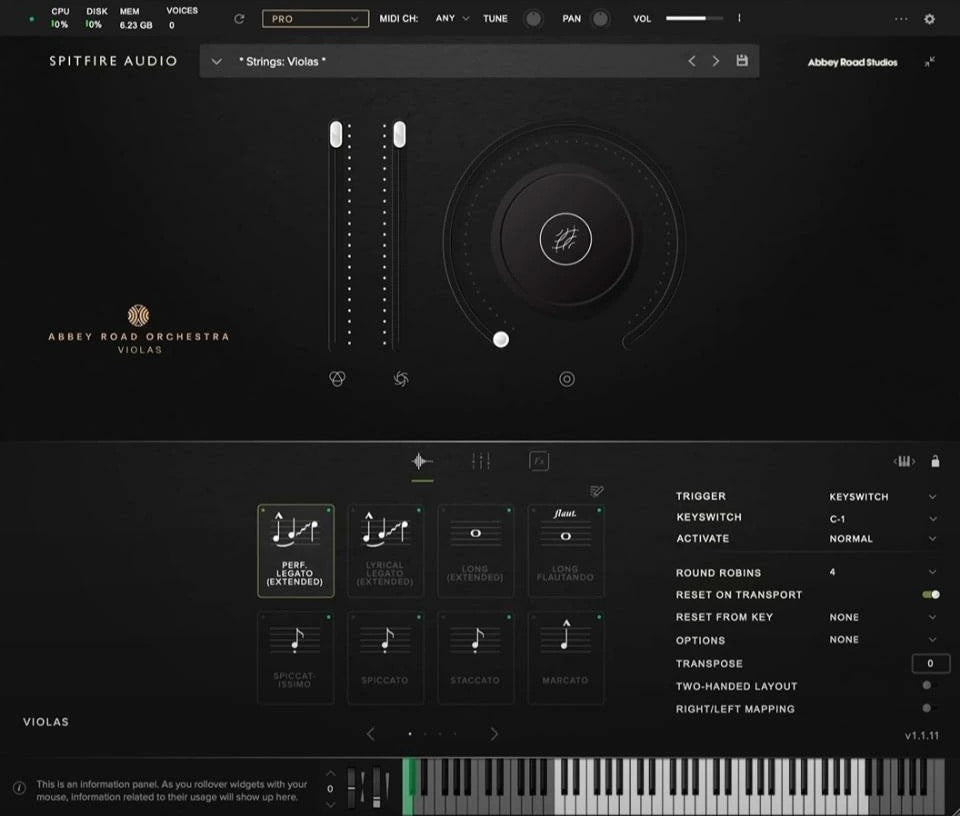
Task: Click the keyboard layout icon beside the lock
Action: (904, 461)
